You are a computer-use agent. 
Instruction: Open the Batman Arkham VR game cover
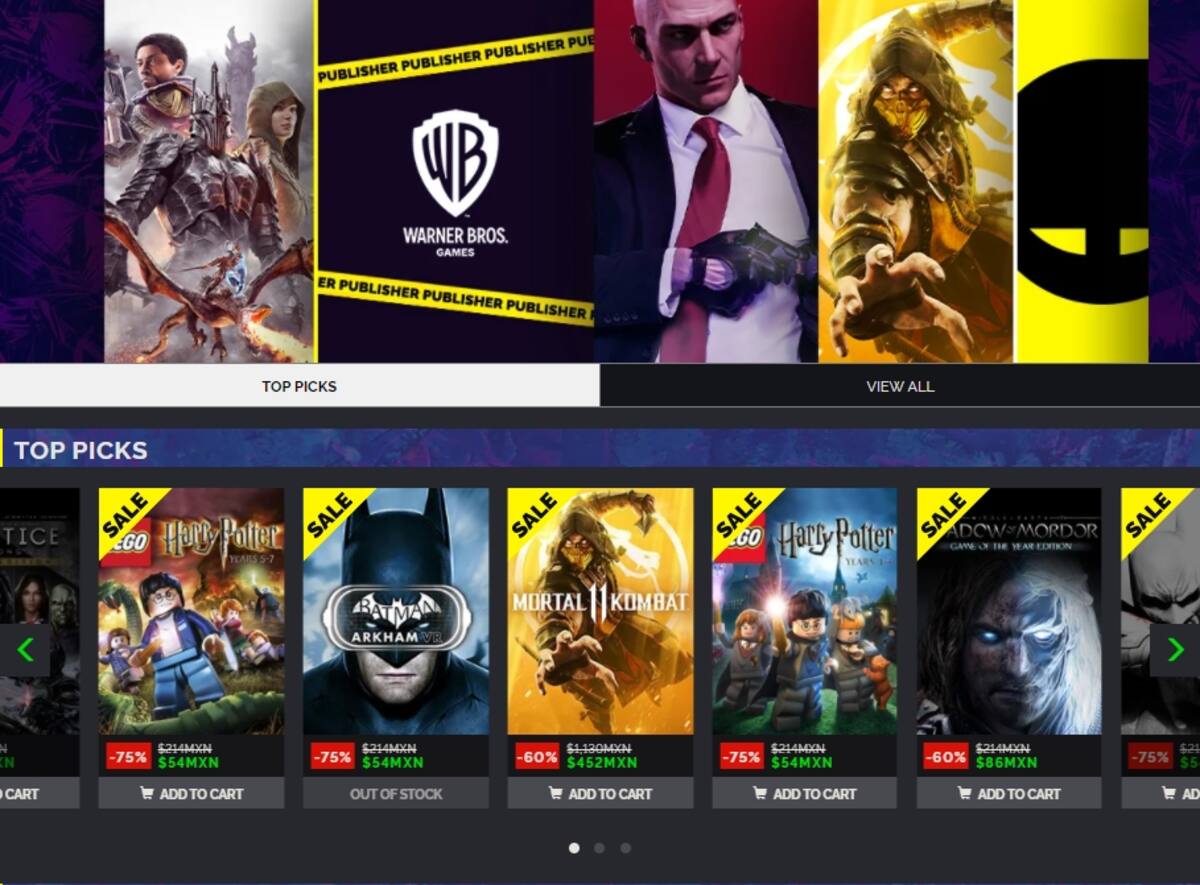[396, 611]
